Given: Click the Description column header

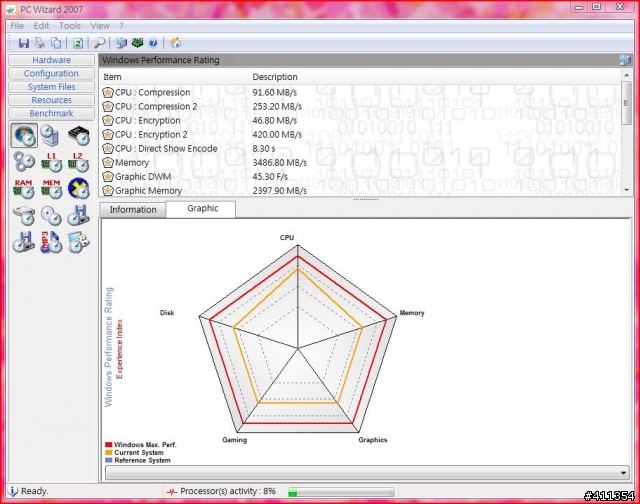Looking at the screenshot, I should point(434,77).
